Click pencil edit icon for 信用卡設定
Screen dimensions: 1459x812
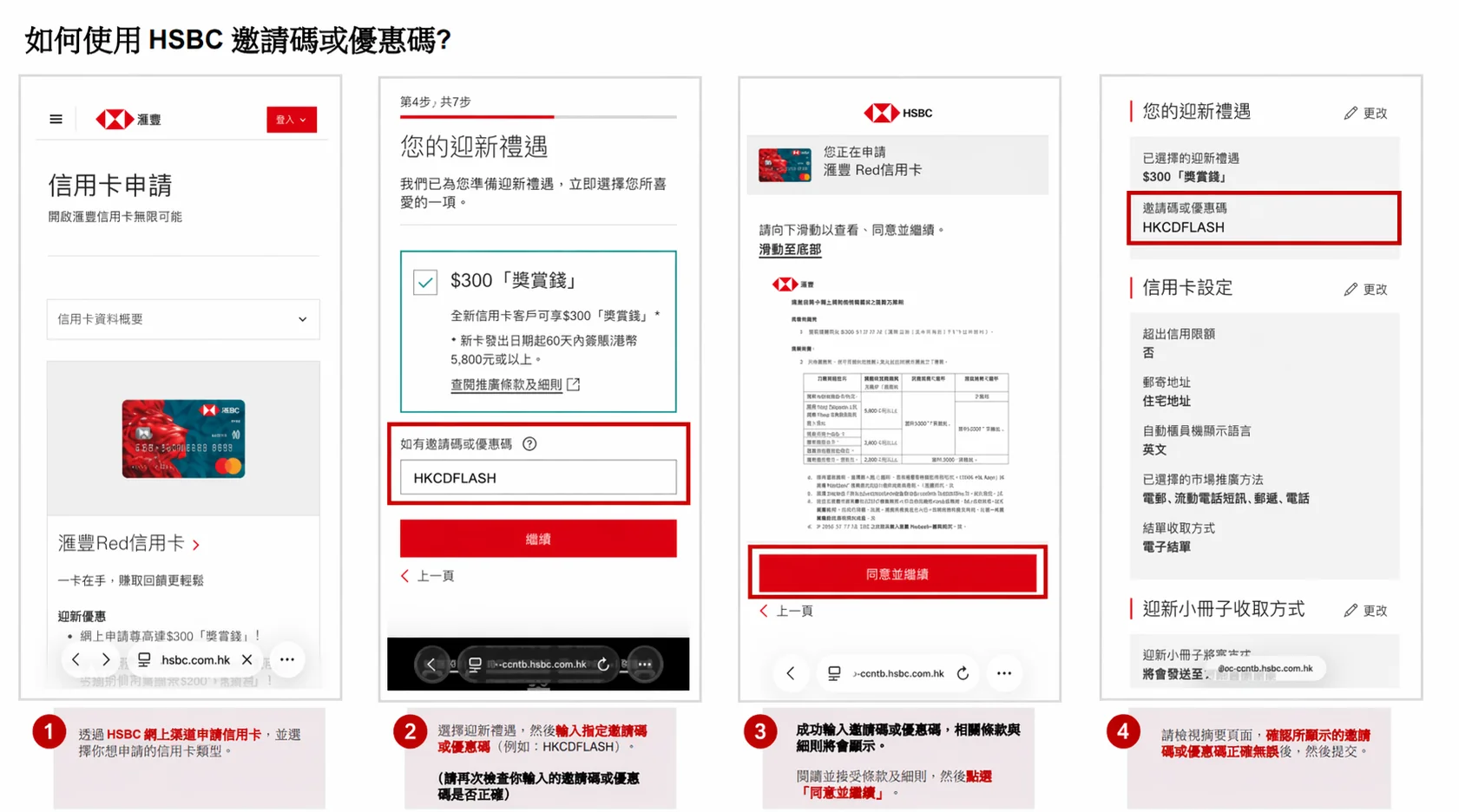click(x=1351, y=290)
